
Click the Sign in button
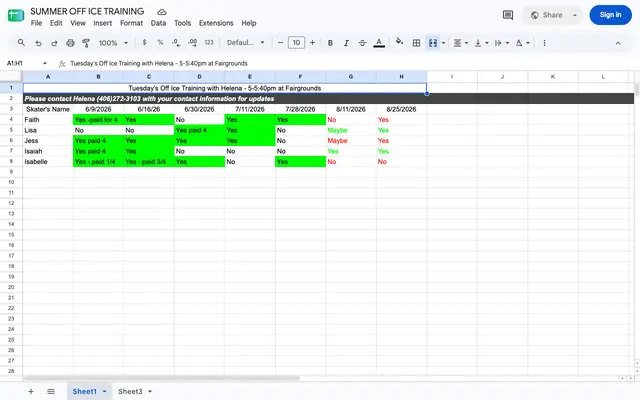[x=610, y=15]
